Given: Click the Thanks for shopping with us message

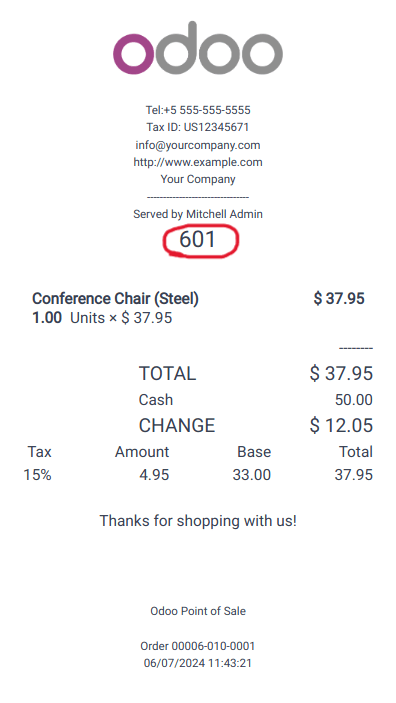Looking at the screenshot, I should (198, 521).
